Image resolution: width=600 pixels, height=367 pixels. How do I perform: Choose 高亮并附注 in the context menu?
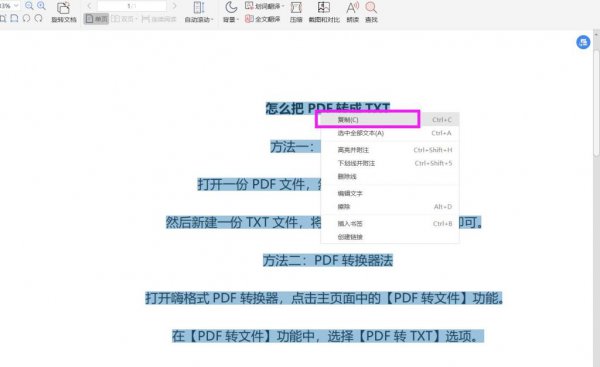pyautogui.click(x=390, y=150)
